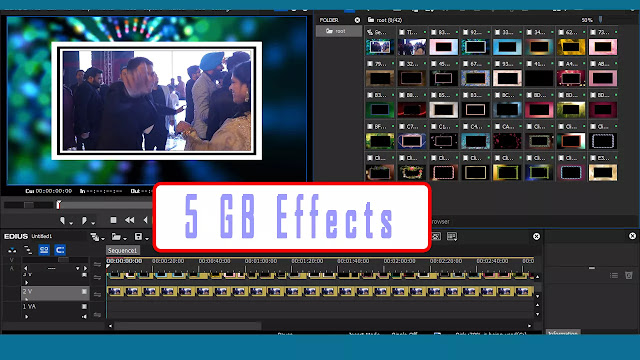The image size is (640, 360).
Task: Click the root (8/42) folder path icon
Action: click(371, 20)
